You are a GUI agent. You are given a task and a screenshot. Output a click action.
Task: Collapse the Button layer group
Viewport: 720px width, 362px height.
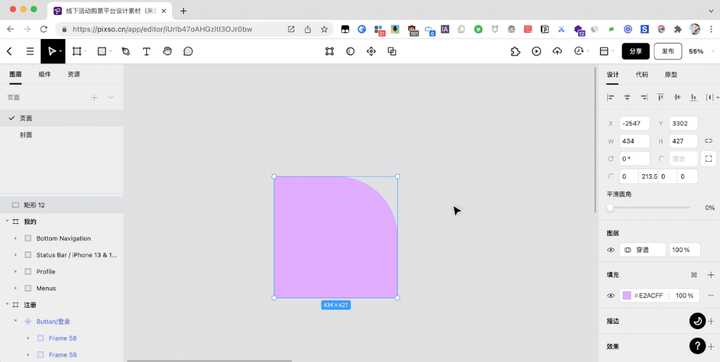(15, 321)
